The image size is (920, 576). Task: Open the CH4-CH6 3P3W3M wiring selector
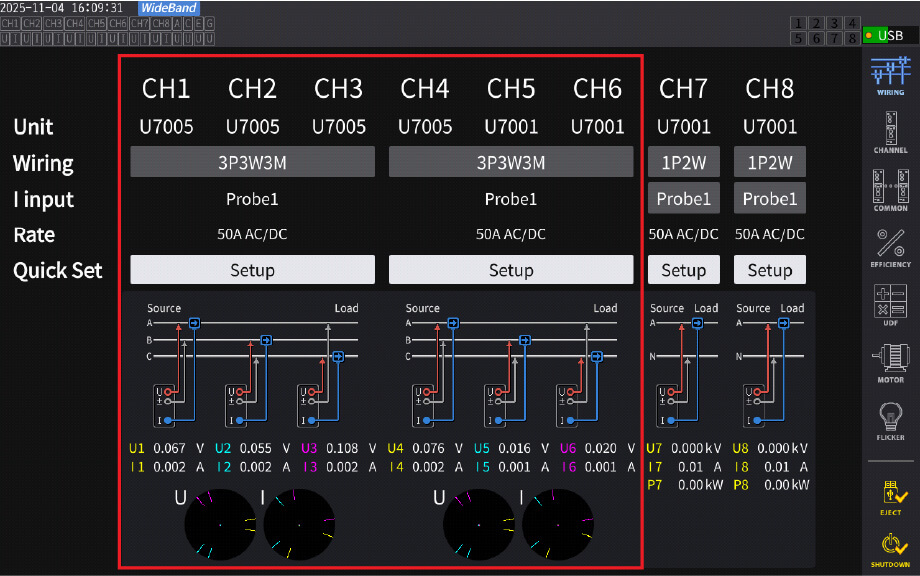[510, 162]
